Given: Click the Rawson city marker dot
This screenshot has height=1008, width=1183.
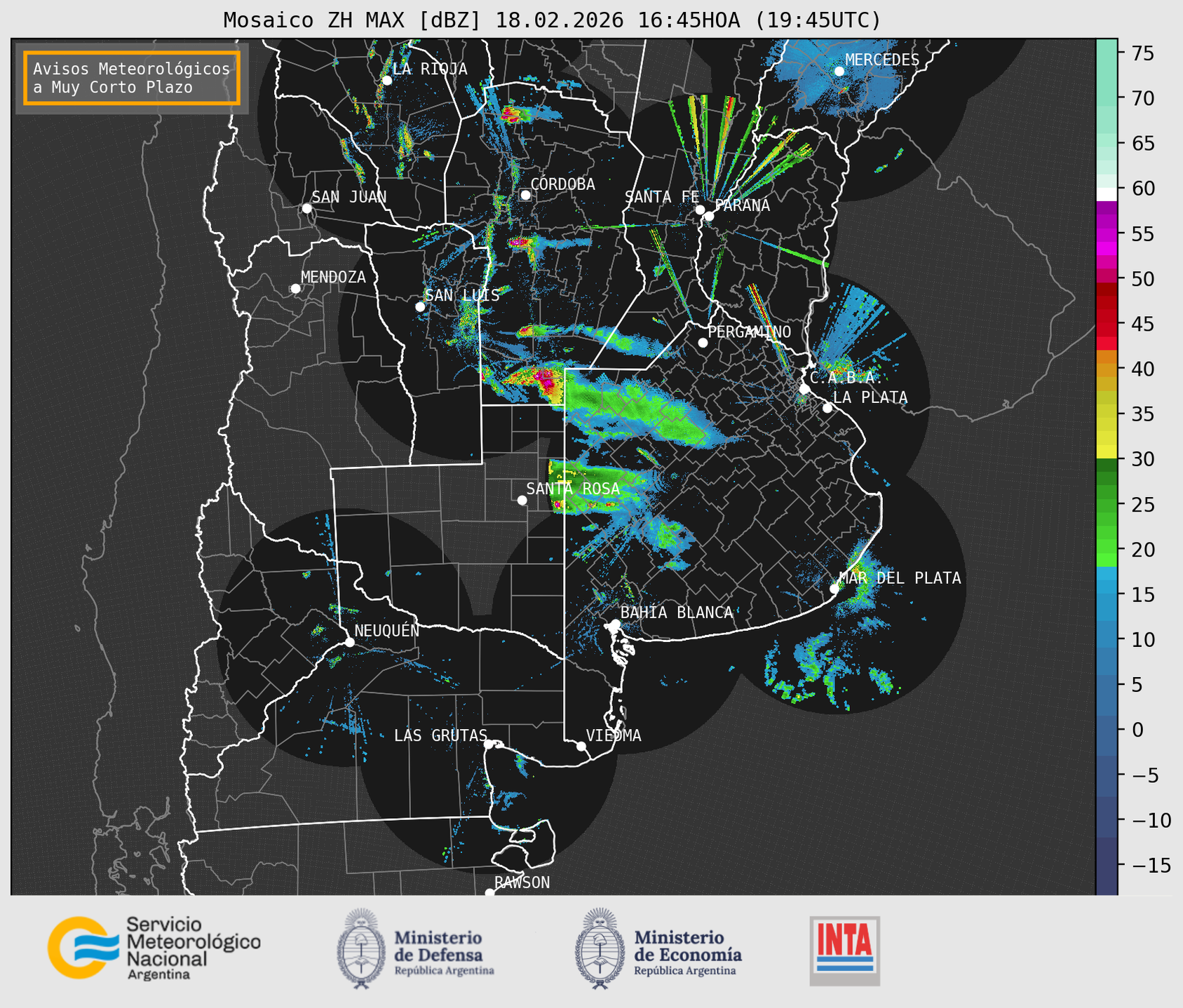Looking at the screenshot, I should (x=489, y=892).
